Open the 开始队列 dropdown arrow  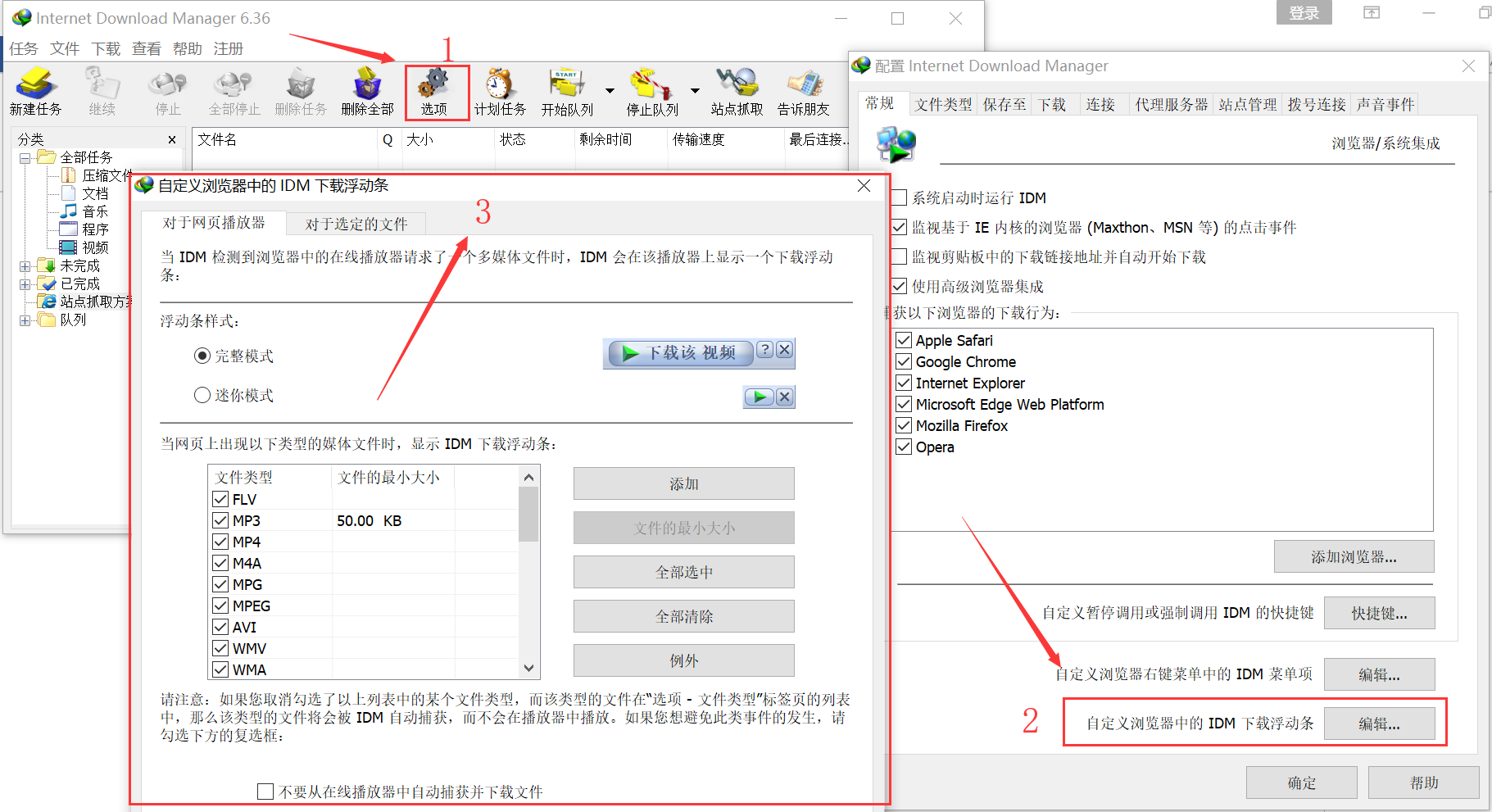coord(610,91)
